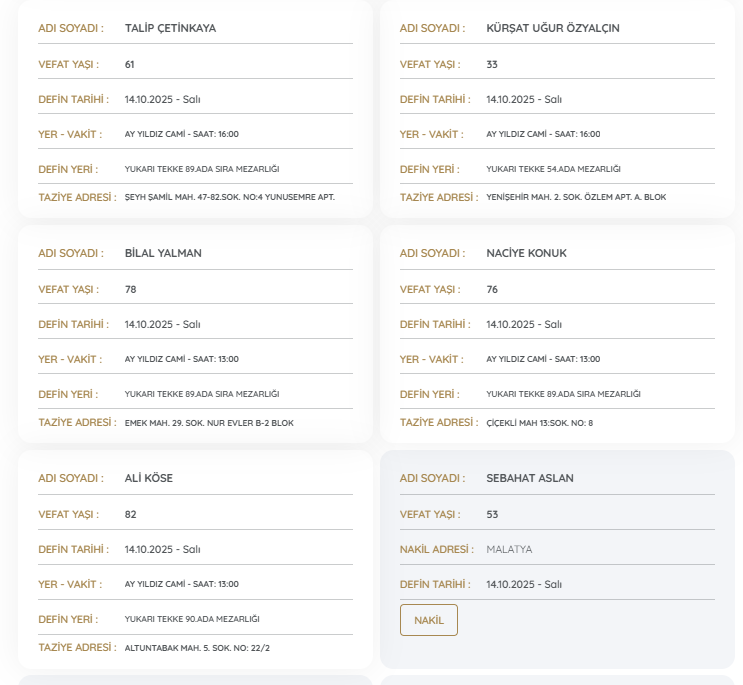This screenshot has height=685, width=743.
Task: Click the Altuntabak Mah. condolence address
Action: pos(197,648)
